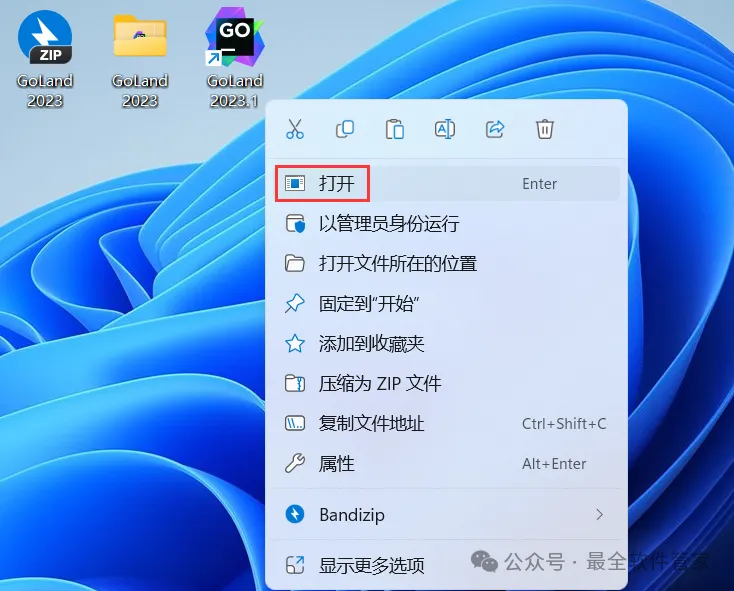Expand the Bandizip submenu arrow

(x=600, y=515)
